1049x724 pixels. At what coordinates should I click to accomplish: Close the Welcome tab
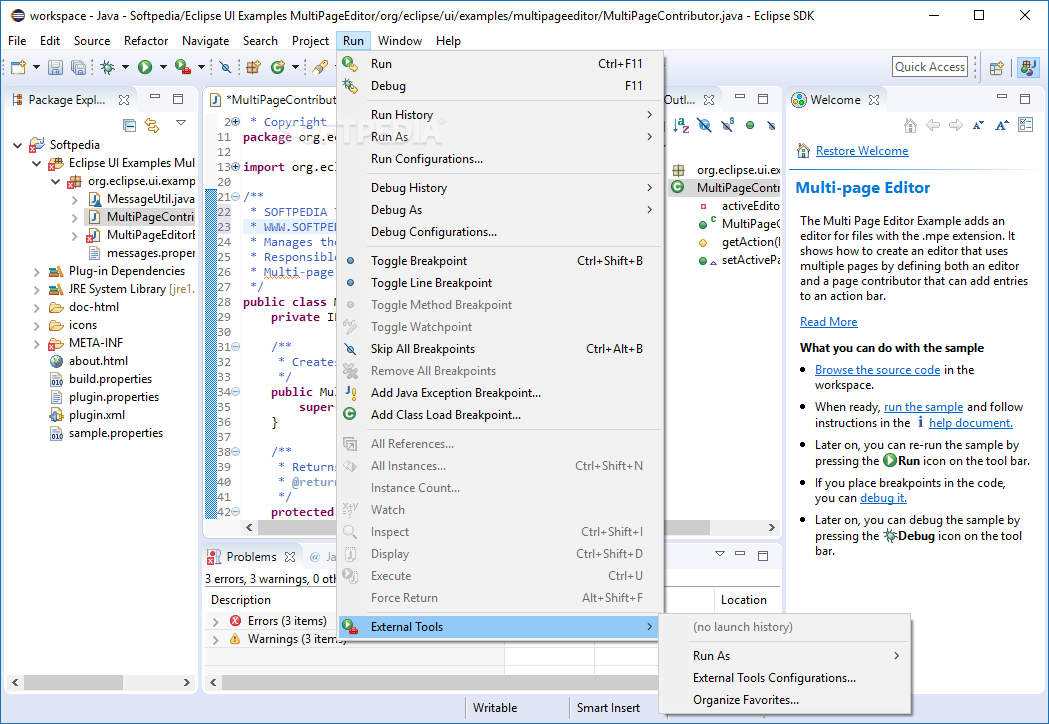(x=874, y=100)
